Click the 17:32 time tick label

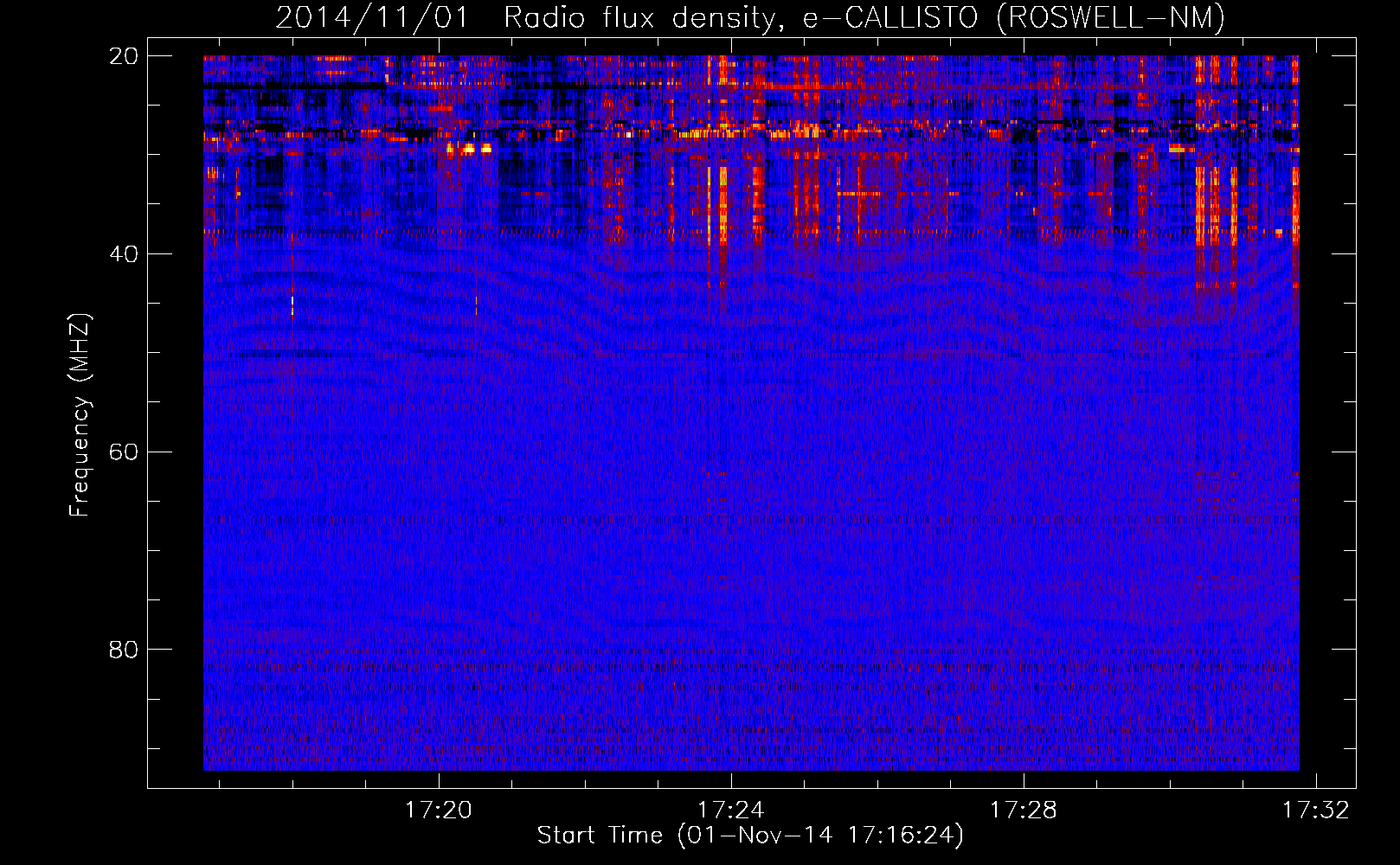click(x=1315, y=810)
